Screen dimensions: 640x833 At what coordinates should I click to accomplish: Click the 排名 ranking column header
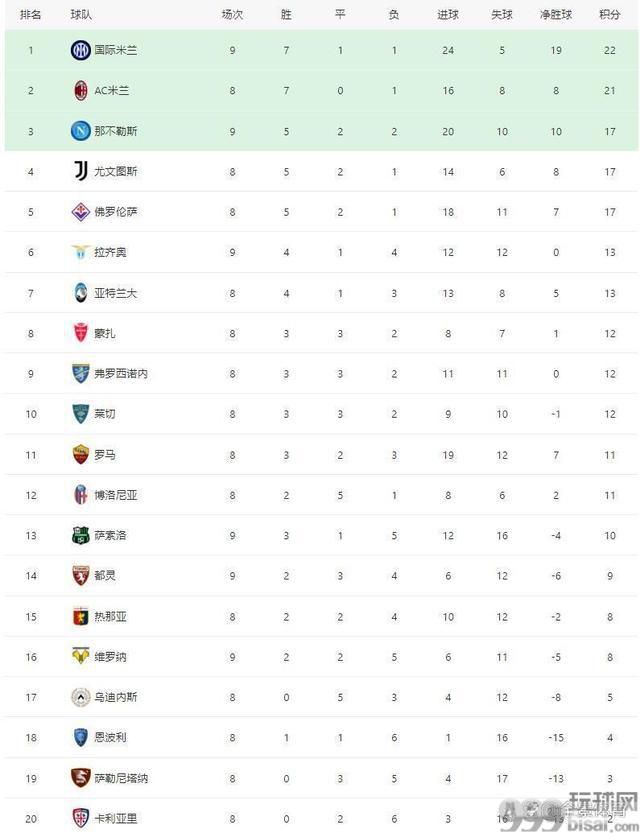click(x=30, y=14)
